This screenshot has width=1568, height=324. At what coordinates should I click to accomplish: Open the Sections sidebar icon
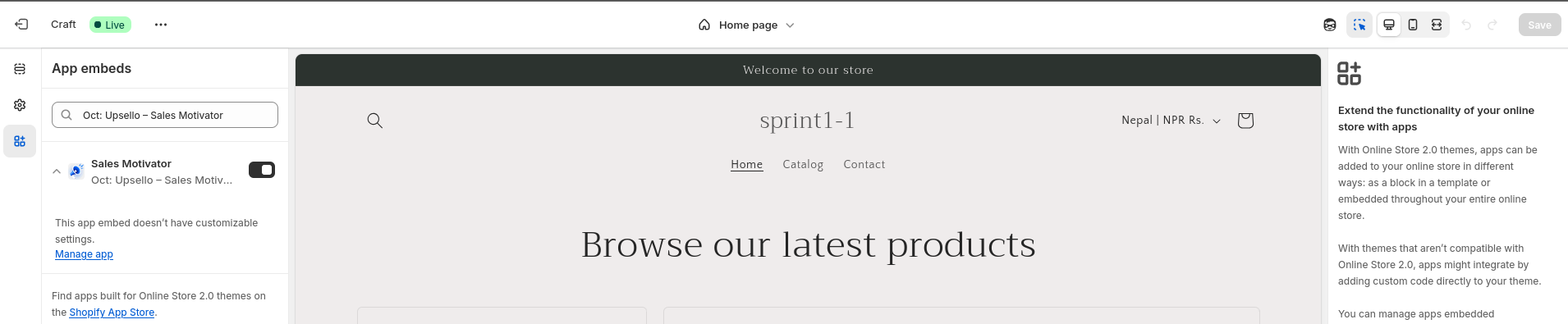point(20,69)
